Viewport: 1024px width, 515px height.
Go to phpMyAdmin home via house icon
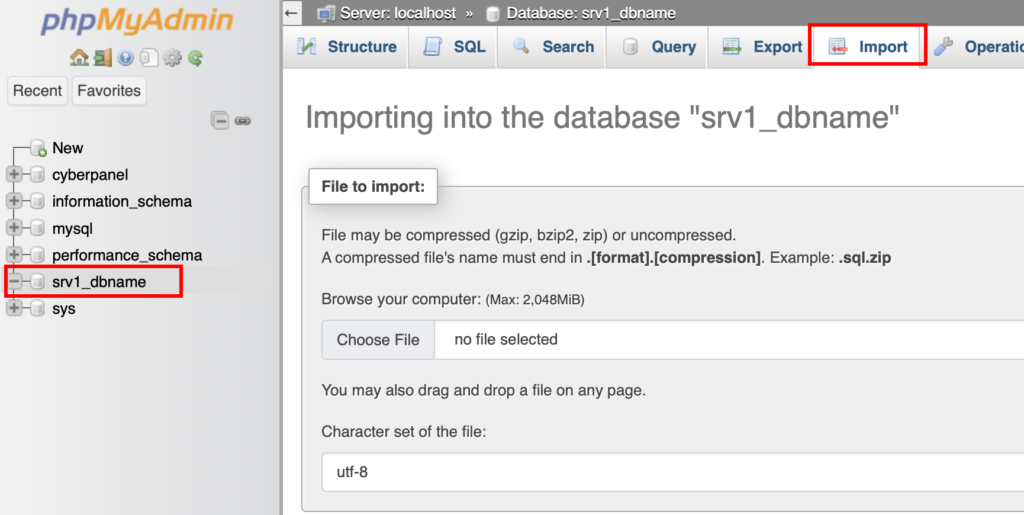point(79,57)
